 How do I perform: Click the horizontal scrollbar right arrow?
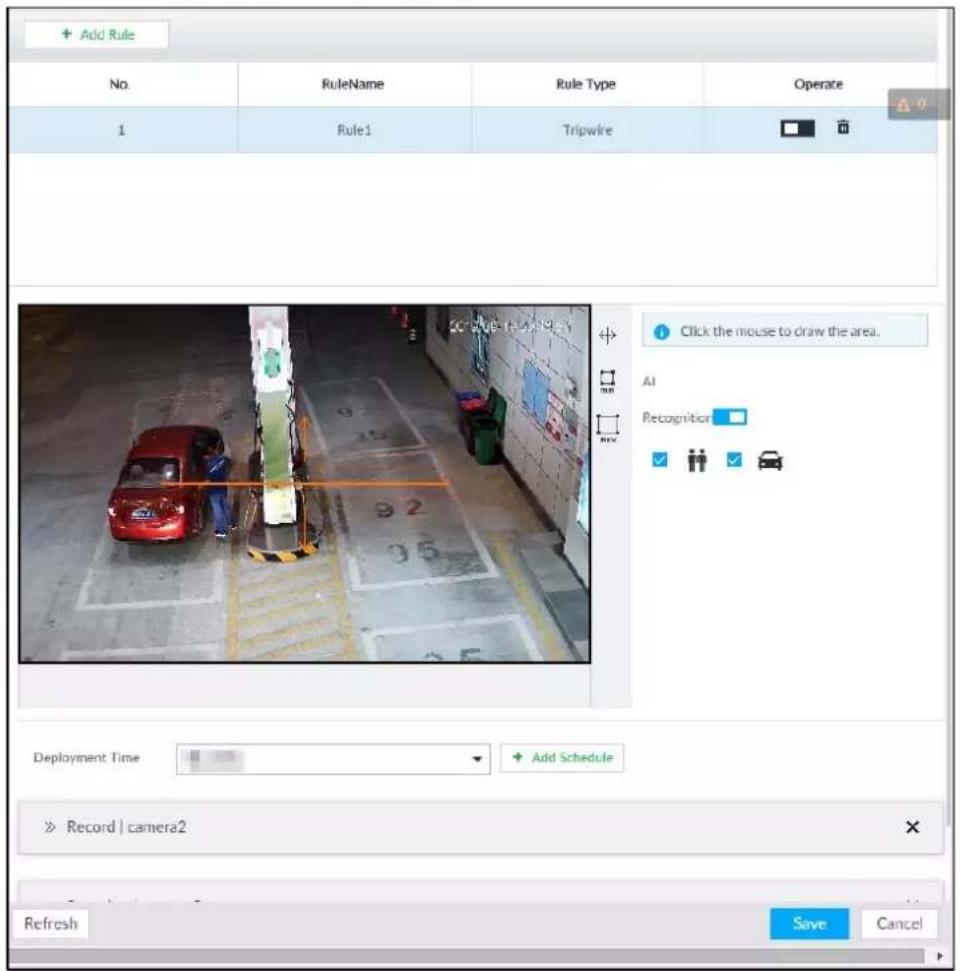tap(940, 956)
